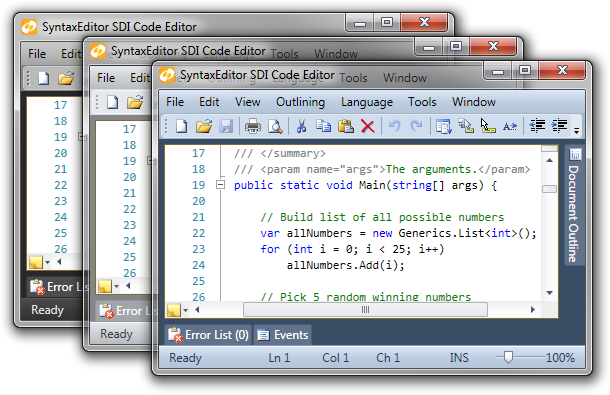The height and width of the screenshot is (395, 610).
Task: Click the increase indent icon
Action: pos(559,126)
